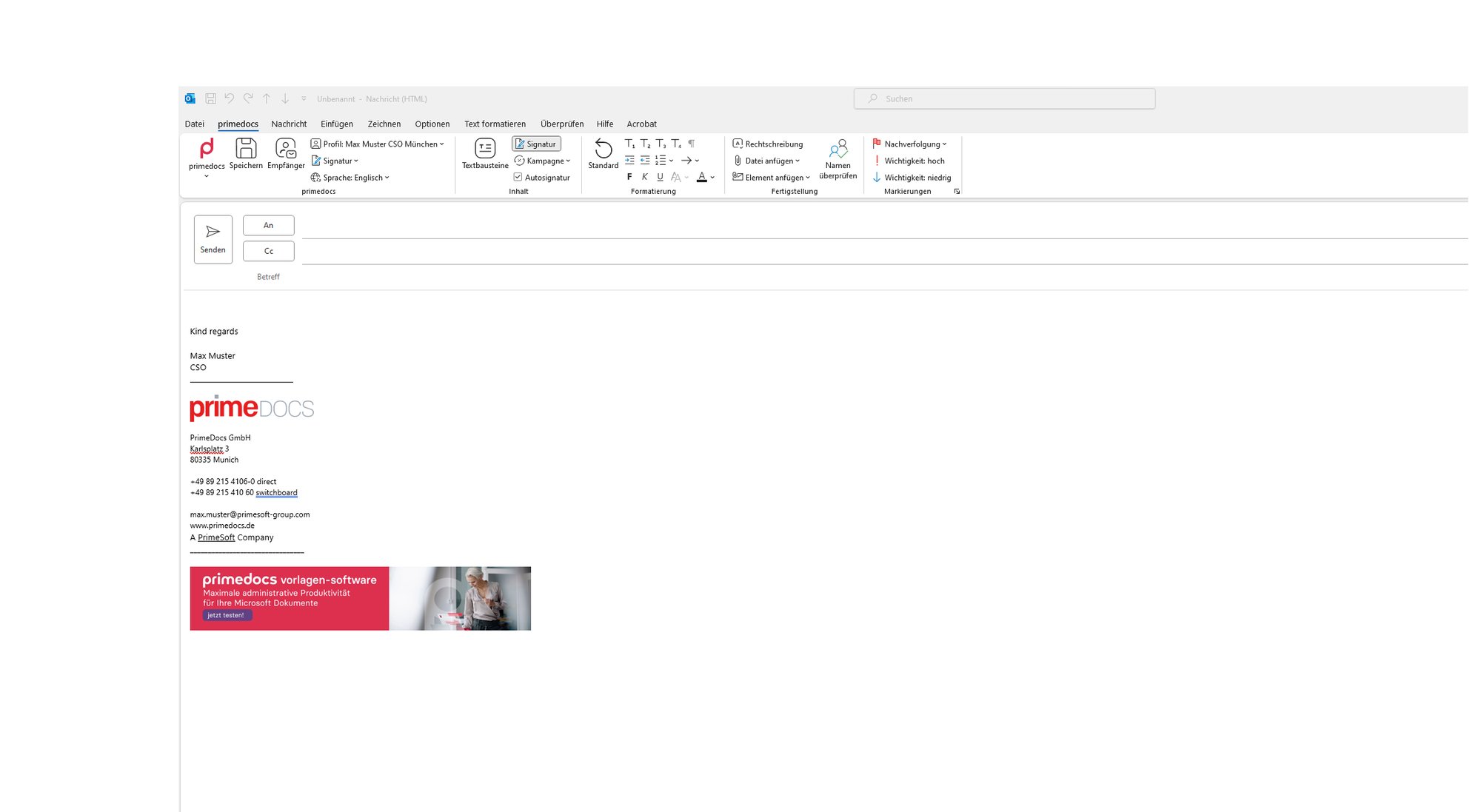Apply the T1 heading style
The height and width of the screenshot is (812, 1481).
click(x=629, y=144)
